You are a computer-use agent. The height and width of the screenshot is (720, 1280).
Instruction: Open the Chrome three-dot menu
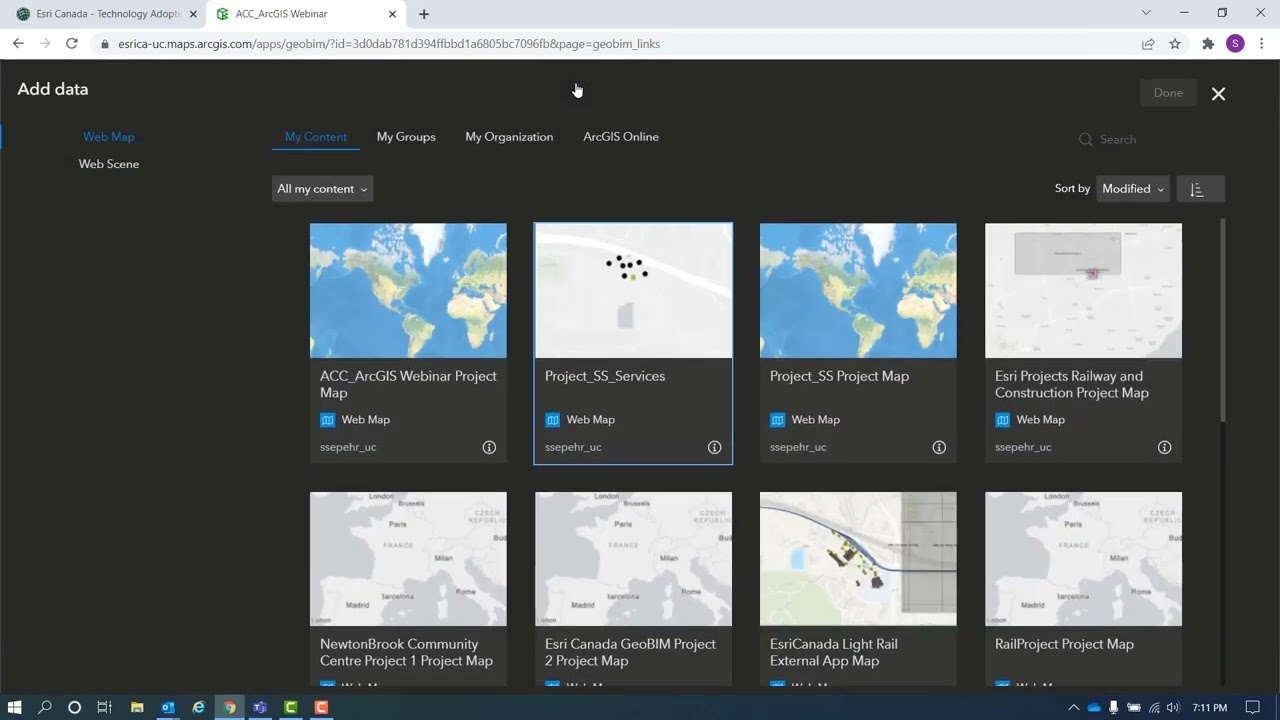click(1262, 44)
